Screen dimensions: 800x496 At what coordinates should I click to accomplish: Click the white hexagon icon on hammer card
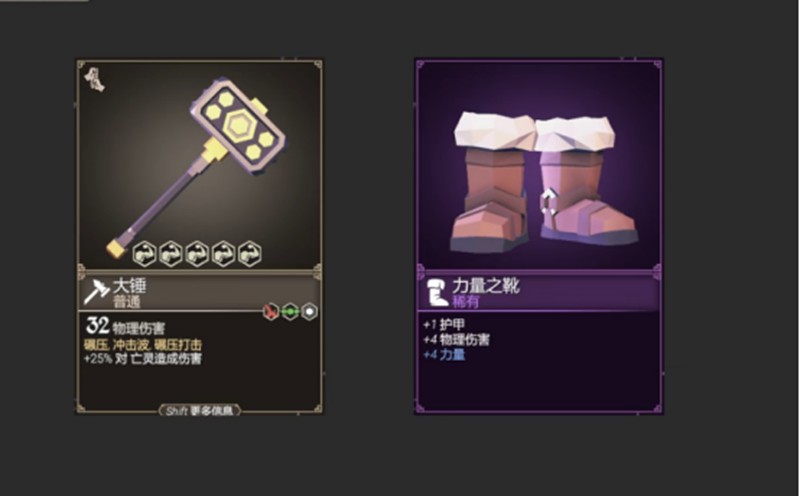coord(309,311)
